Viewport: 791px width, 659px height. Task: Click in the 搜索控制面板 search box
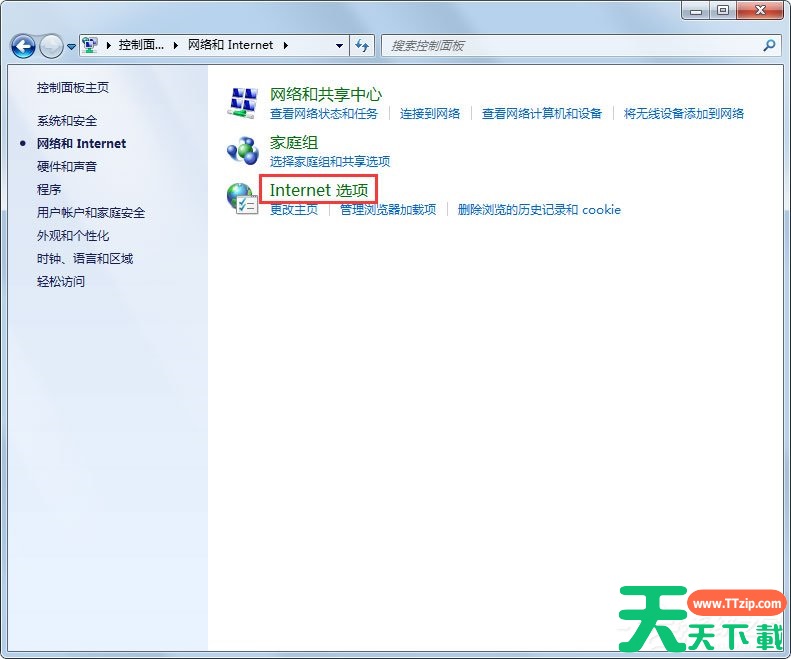[x=570, y=46]
